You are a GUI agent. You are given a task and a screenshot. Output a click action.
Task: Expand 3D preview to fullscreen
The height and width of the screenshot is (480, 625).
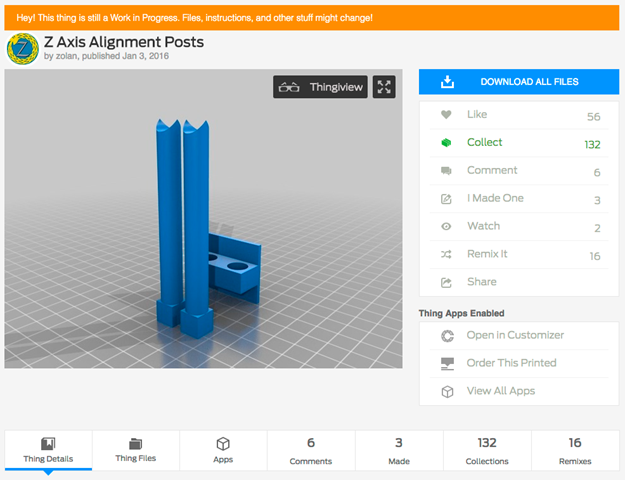(384, 87)
